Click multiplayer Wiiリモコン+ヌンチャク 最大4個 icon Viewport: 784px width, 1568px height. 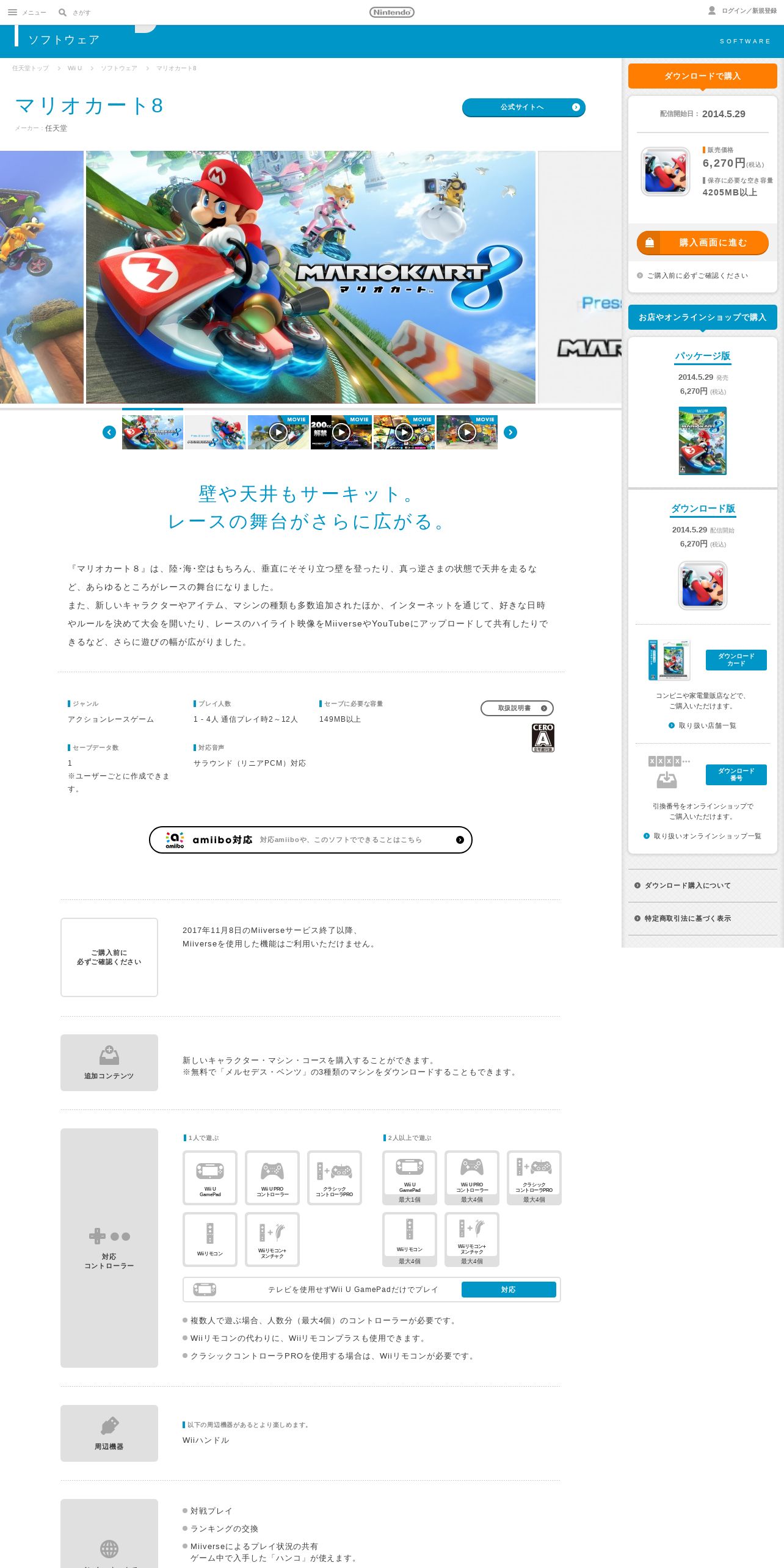tap(472, 1240)
